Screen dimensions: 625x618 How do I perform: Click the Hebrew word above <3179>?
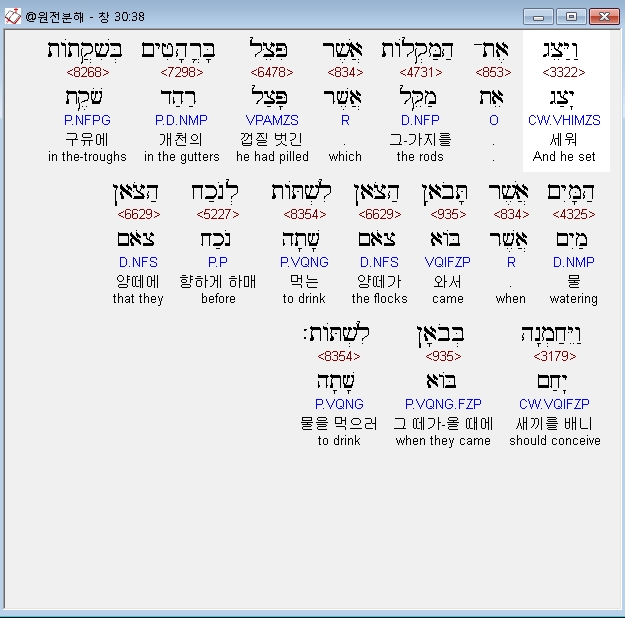click(x=552, y=335)
